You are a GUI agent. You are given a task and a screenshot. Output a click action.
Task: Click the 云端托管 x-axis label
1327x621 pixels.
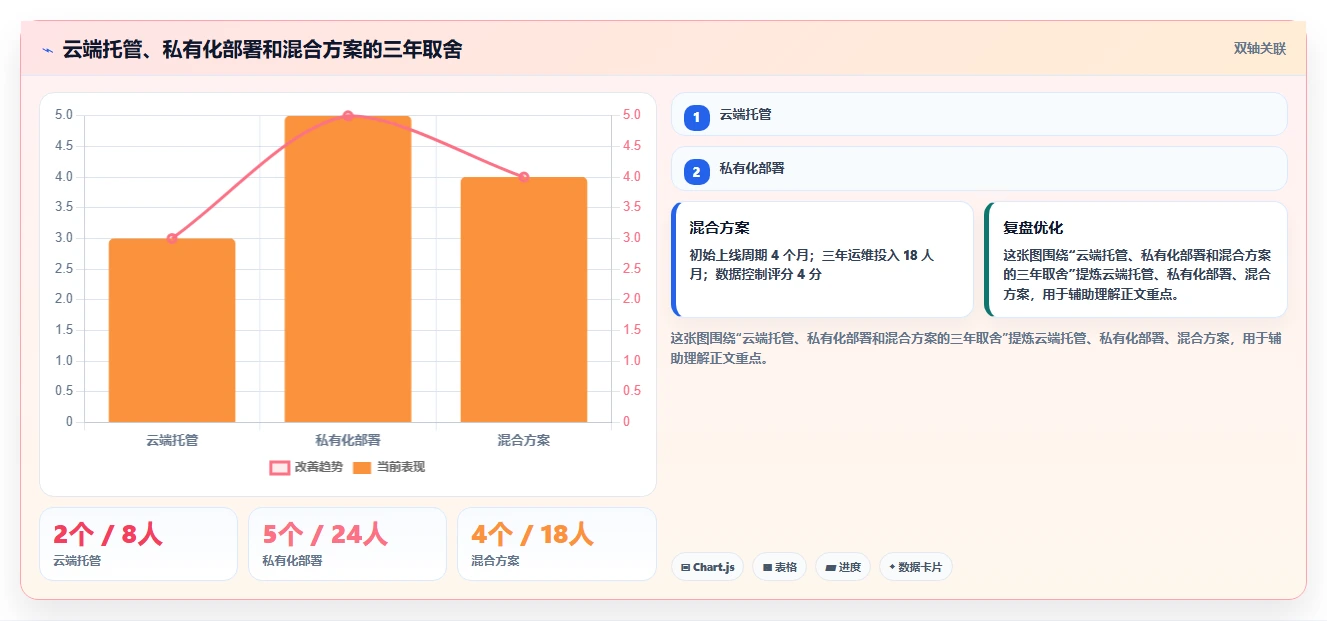point(172,440)
